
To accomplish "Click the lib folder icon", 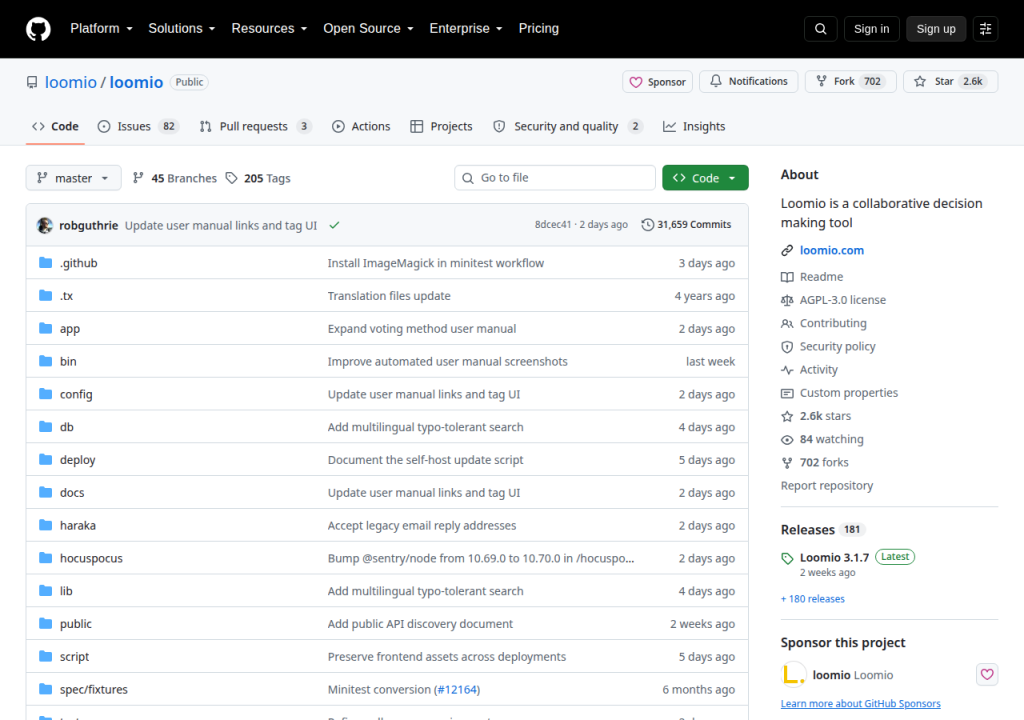I will (45, 591).
